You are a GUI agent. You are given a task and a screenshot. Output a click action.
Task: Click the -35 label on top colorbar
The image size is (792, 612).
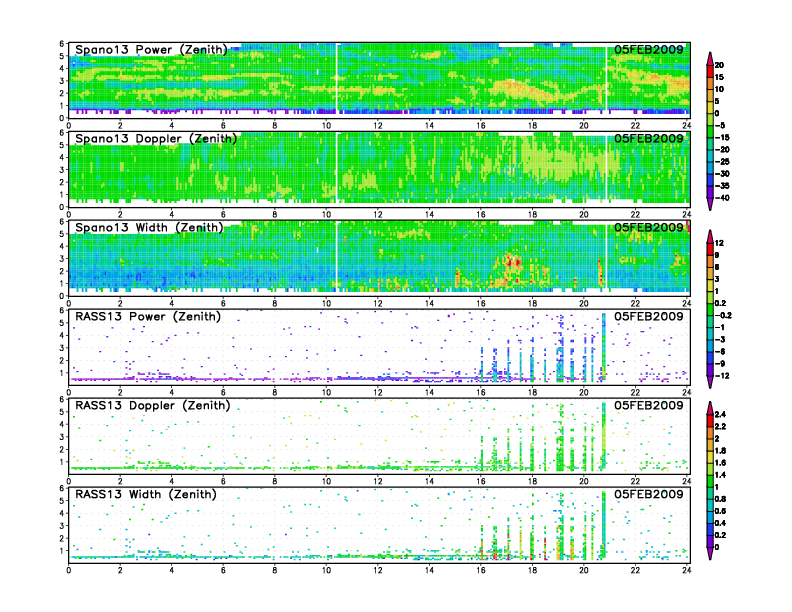[722, 186]
